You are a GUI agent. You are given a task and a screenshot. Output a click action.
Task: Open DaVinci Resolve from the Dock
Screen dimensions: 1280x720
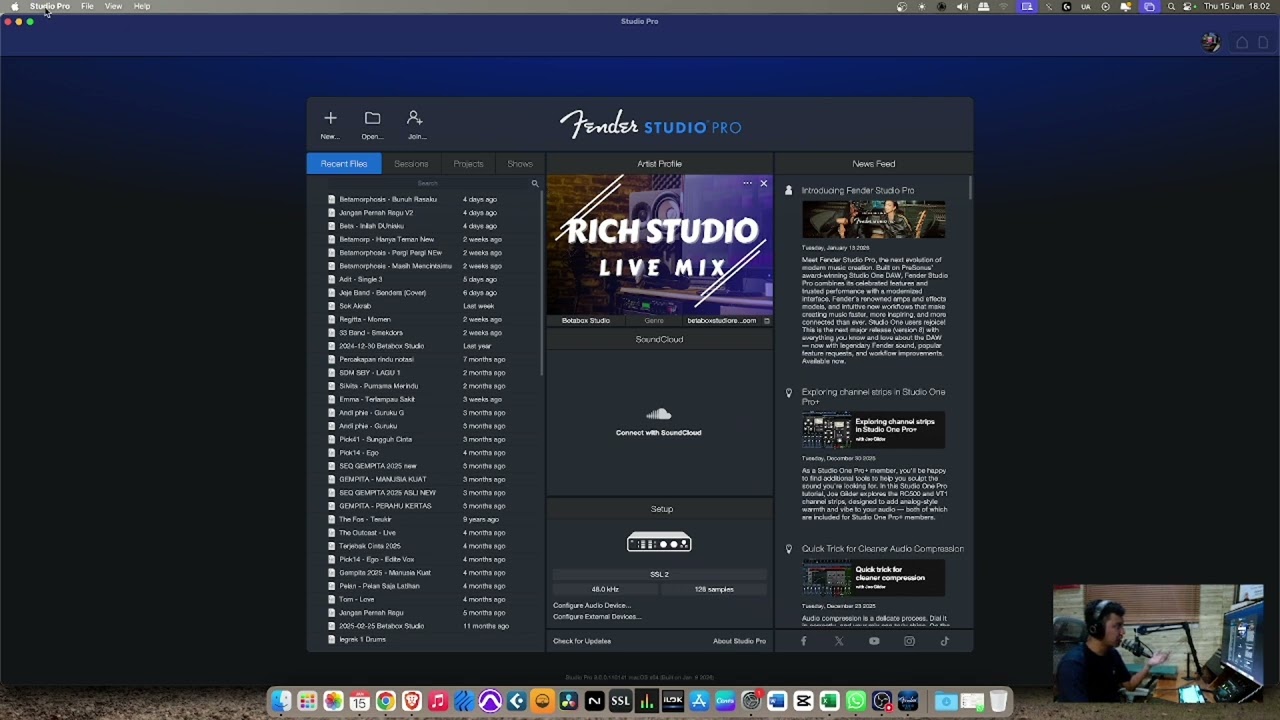568,702
